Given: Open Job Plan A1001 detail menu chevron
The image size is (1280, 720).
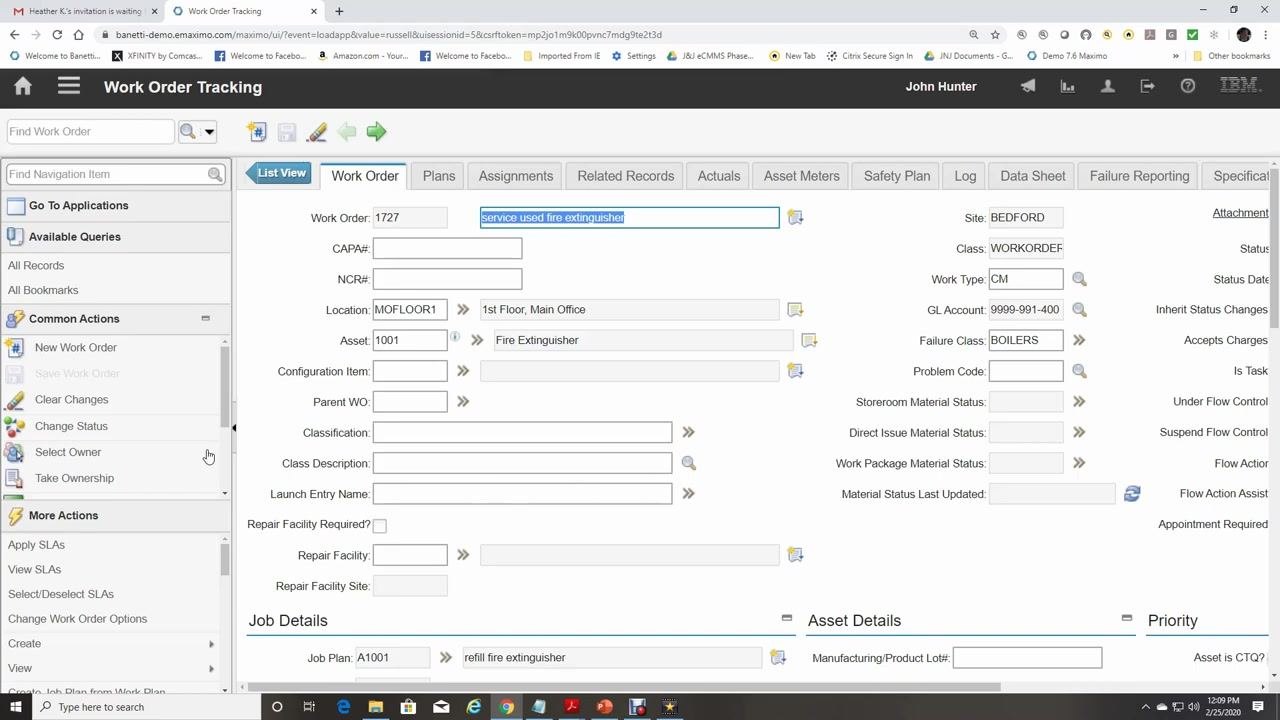Looking at the screenshot, I should tap(445, 657).
